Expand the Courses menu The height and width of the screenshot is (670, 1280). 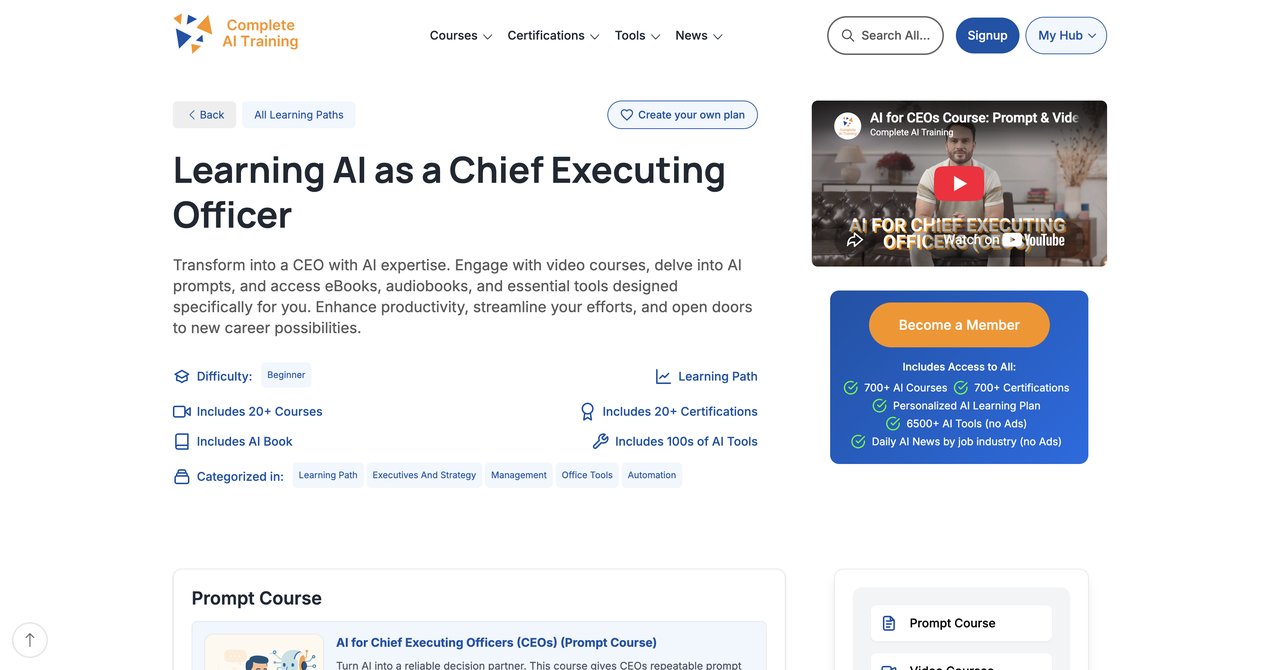461,36
